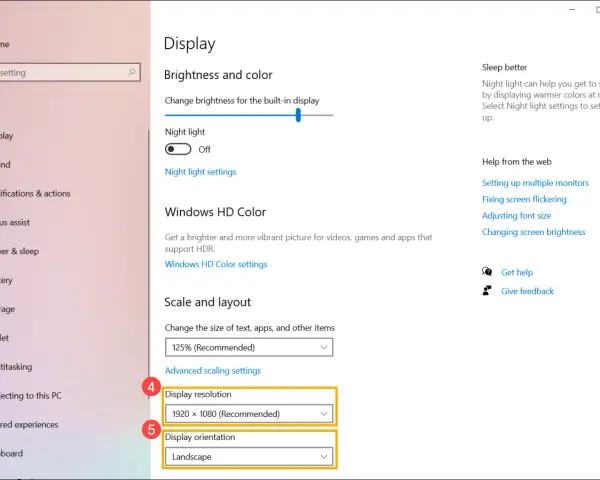The height and width of the screenshot is (480, 600).
Task: Select the Clipboard item in sidebar
Action: tap(11, 453)
